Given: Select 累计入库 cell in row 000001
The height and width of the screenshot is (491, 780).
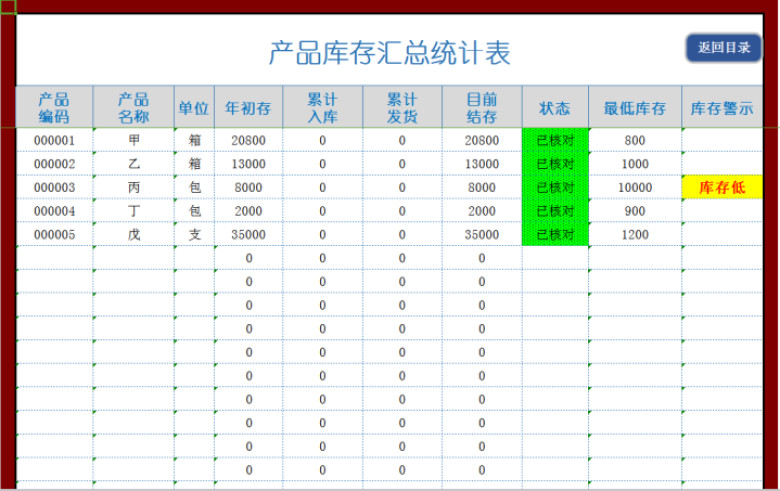Looking at the screenshot, I should (x=322, y=140).
